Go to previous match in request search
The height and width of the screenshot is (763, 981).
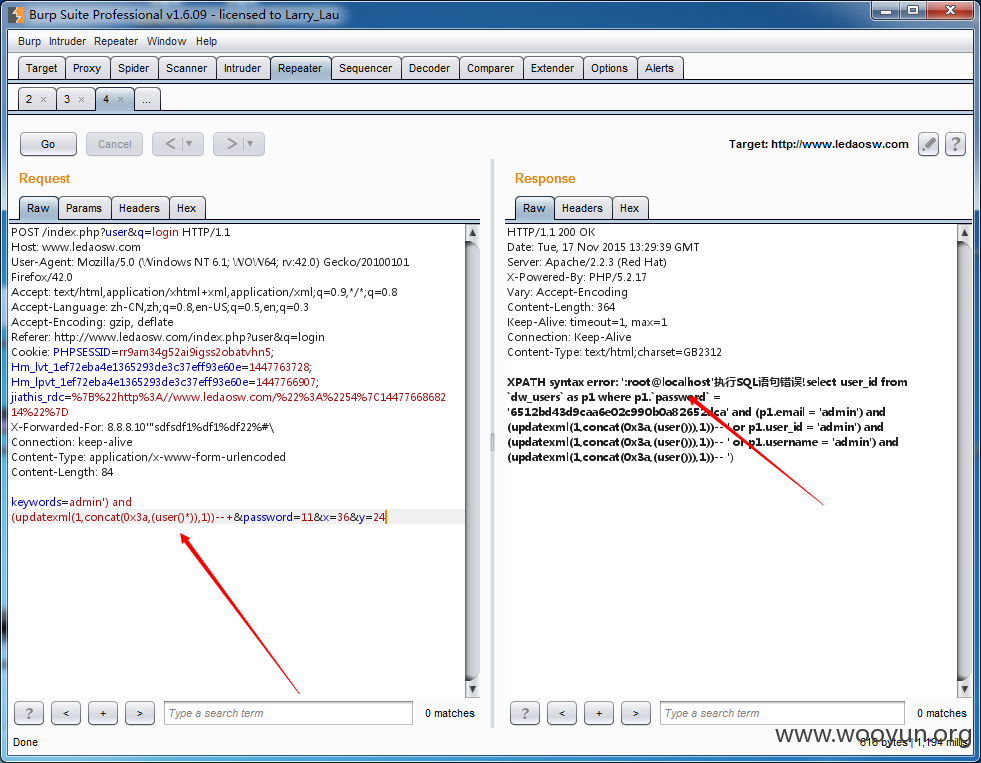click(66, 713)
